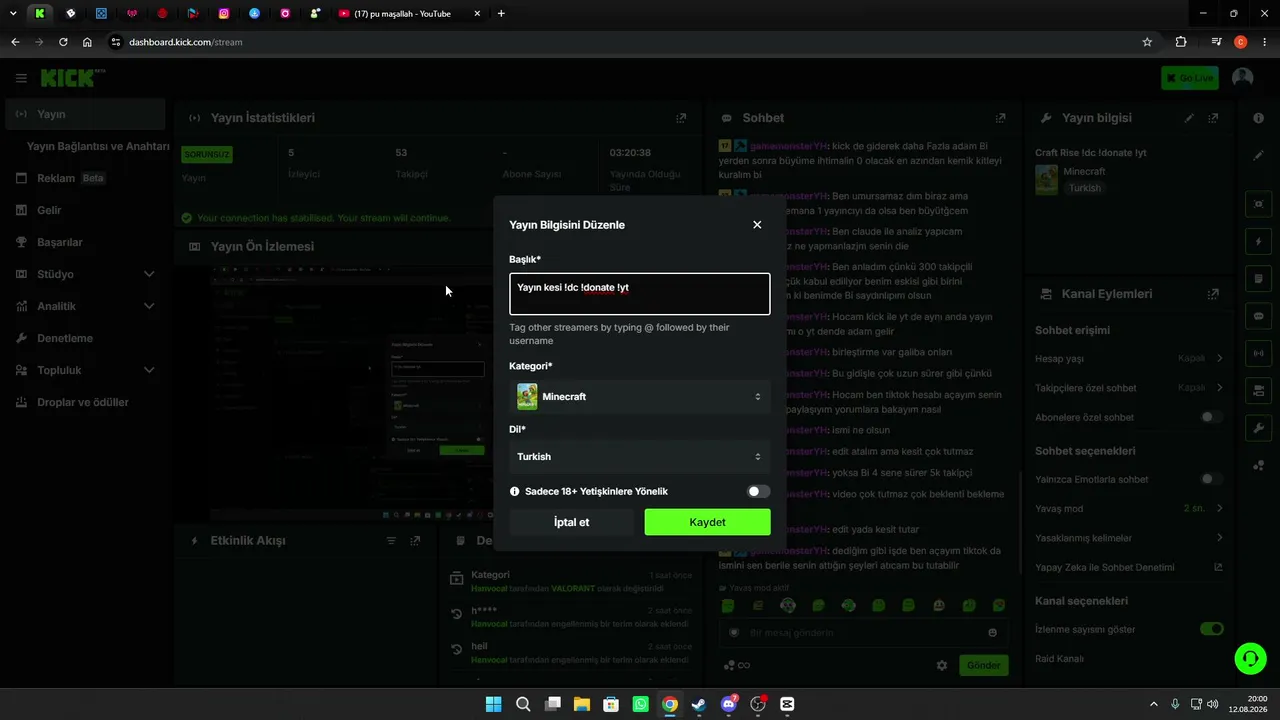The width and height of the screenshot is (1280, 720).
Task: Open the profile avatar menu
Action: pos(1243,78)
